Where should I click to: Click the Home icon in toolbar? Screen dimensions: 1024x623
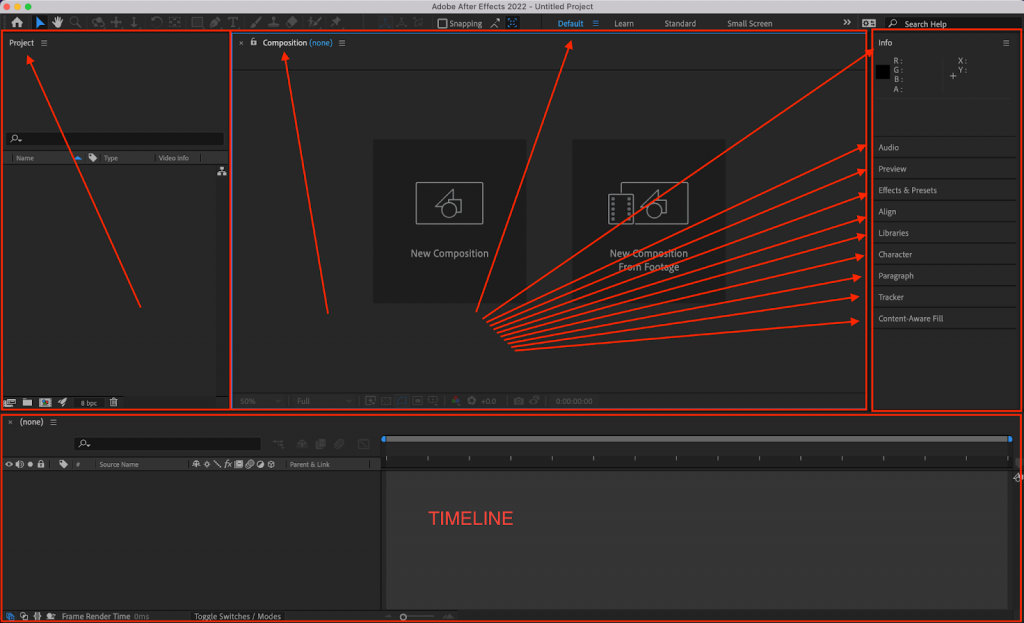tap(17, 22)
